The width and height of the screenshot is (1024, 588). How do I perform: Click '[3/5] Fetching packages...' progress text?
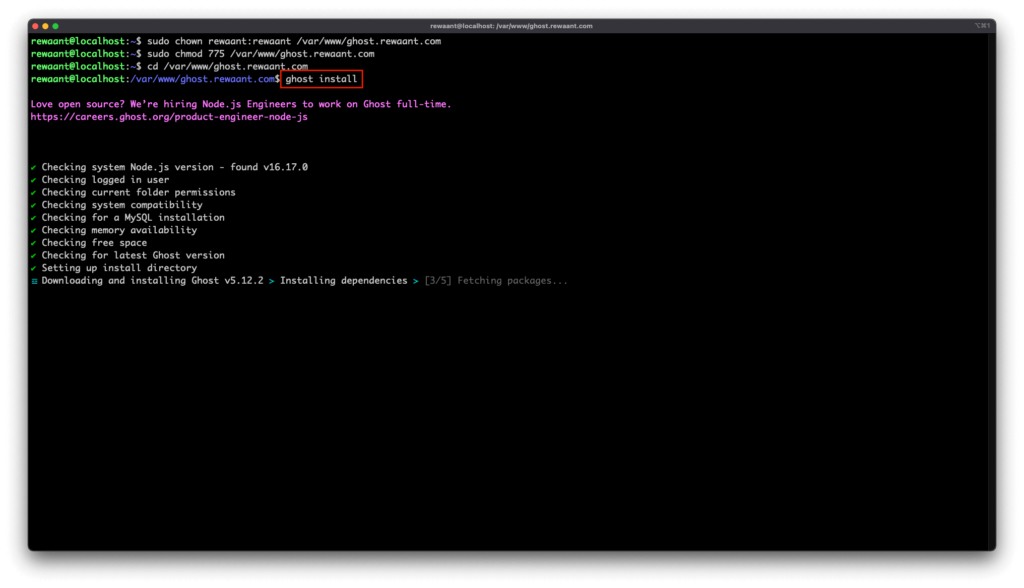point(496,280)
